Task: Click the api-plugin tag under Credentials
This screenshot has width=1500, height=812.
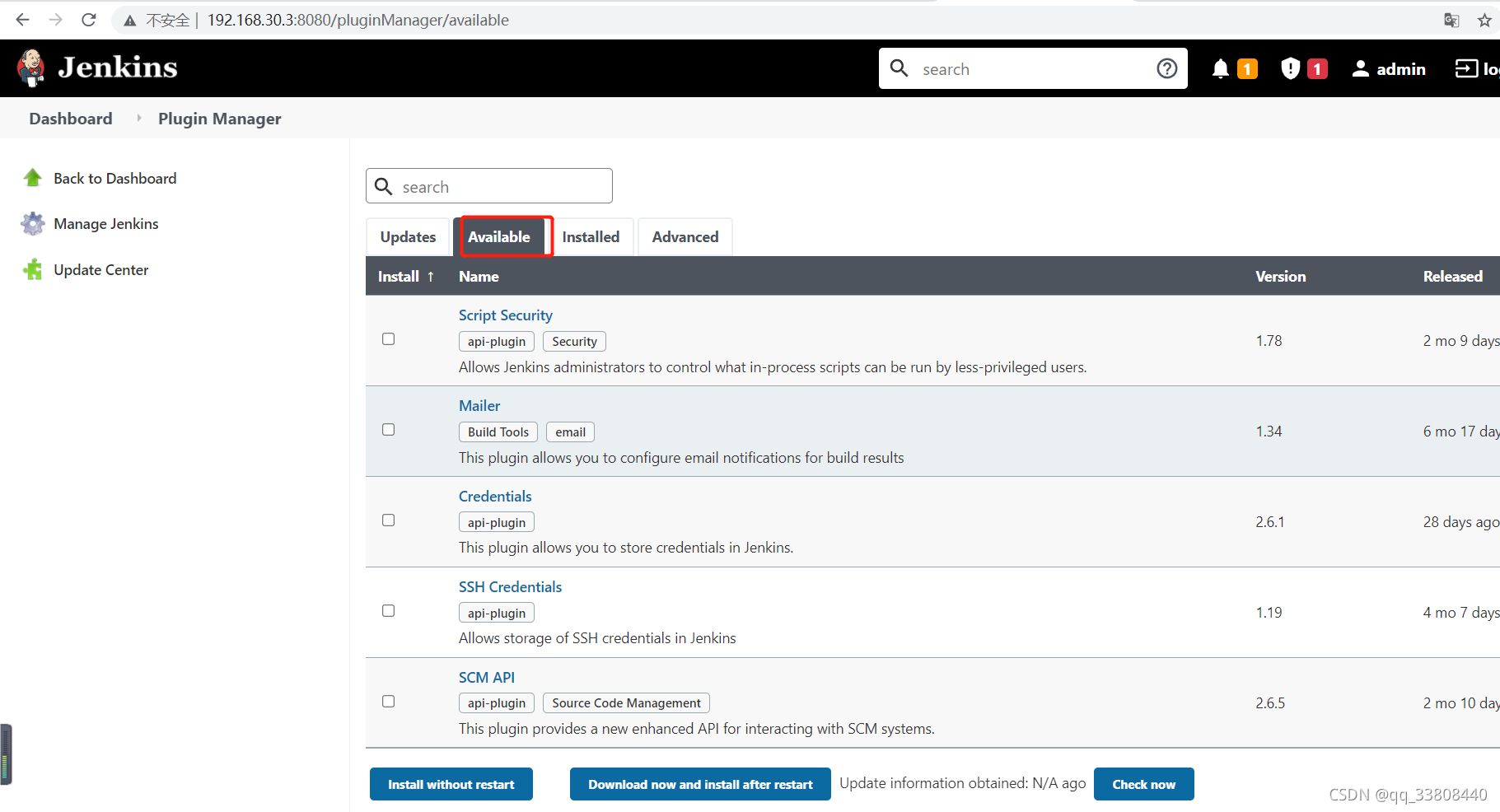Action: 497,522
